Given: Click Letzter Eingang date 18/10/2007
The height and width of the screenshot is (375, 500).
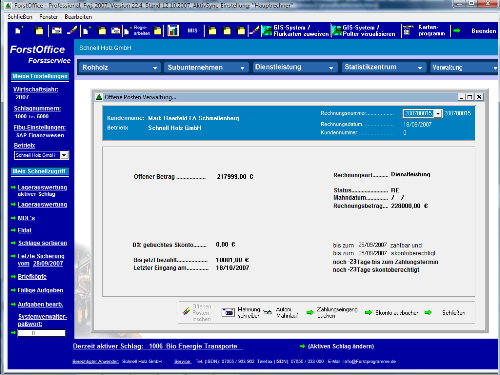Looking at the screenshot, I should [x=232, y=268].
